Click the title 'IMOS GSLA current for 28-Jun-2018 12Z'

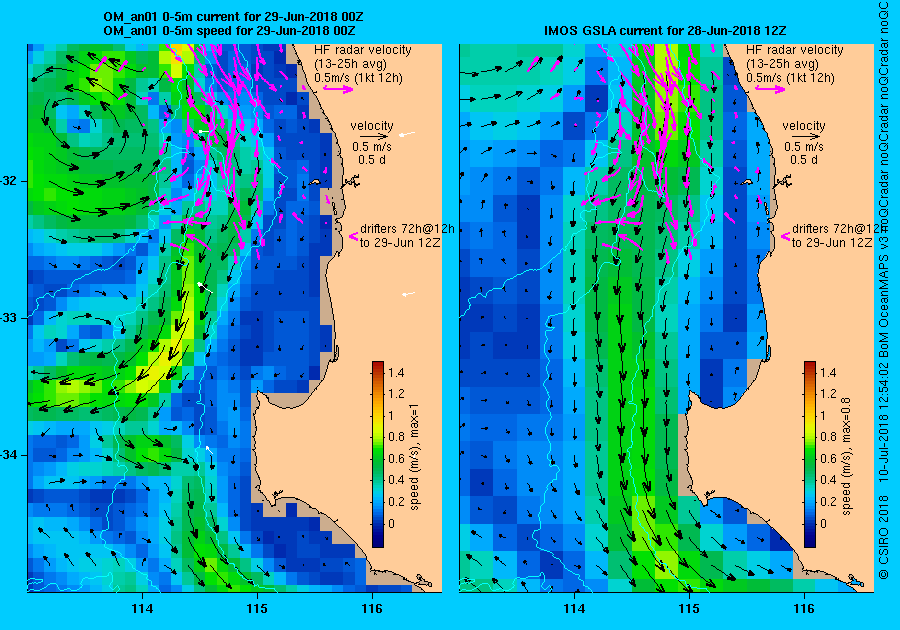(665, 30)
